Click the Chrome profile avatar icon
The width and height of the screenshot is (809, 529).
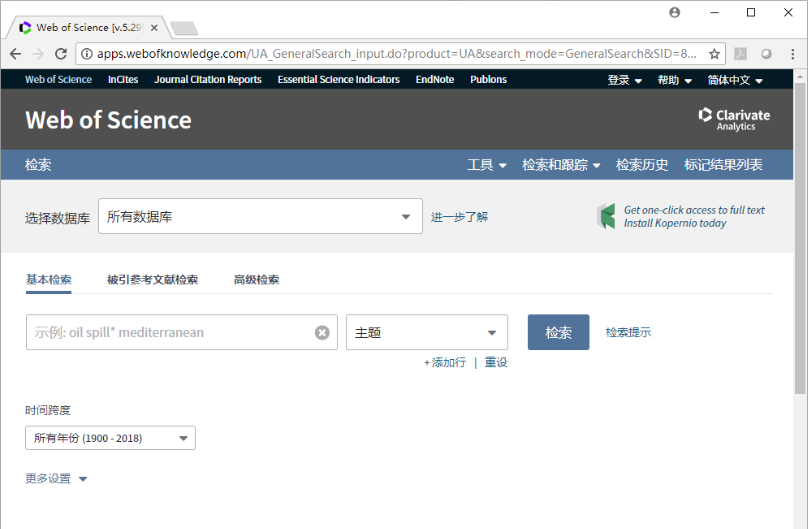[x=674, y=12]
